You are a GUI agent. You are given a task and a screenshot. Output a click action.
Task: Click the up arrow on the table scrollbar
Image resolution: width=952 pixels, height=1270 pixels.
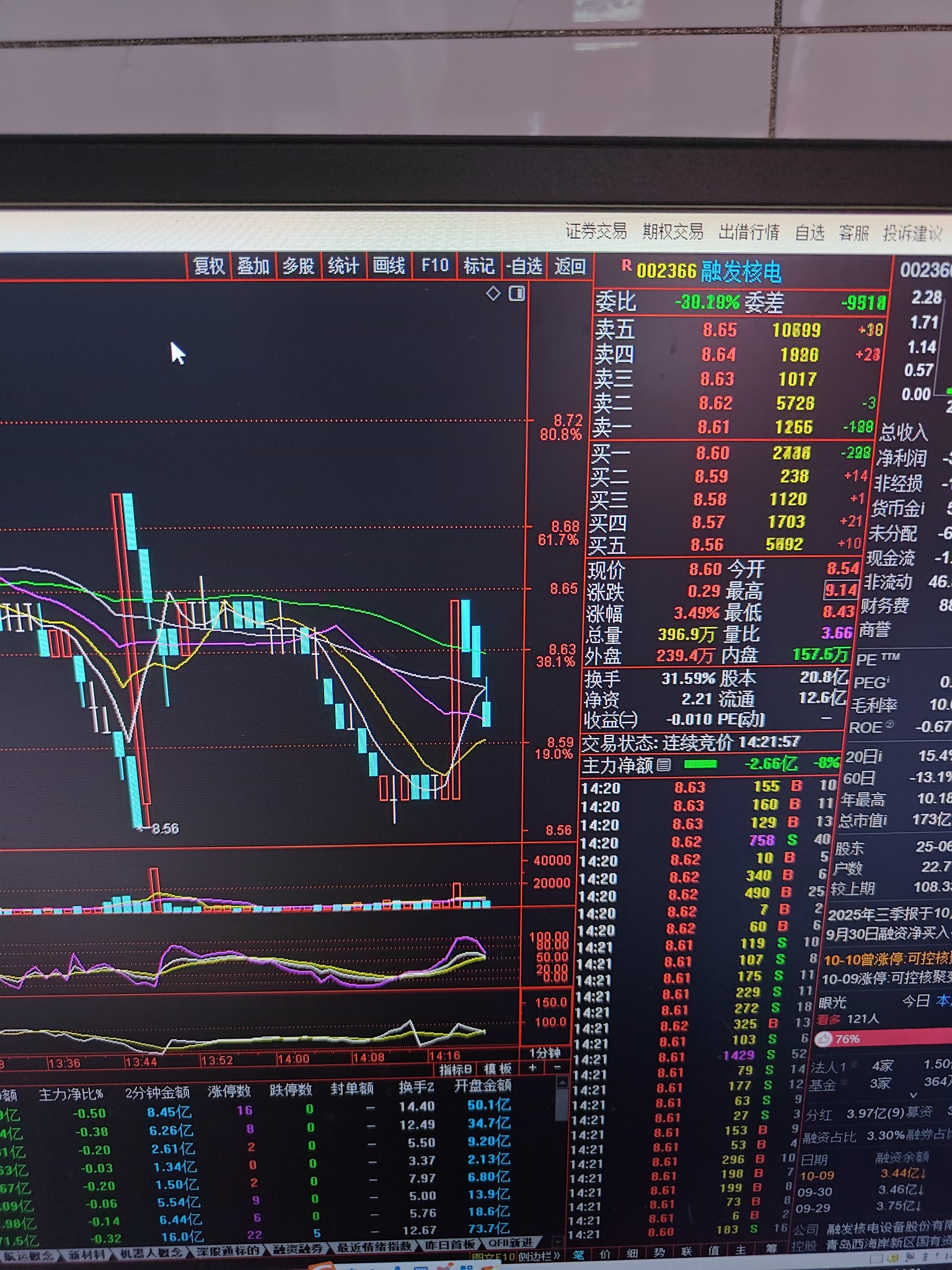[562, 1083]
